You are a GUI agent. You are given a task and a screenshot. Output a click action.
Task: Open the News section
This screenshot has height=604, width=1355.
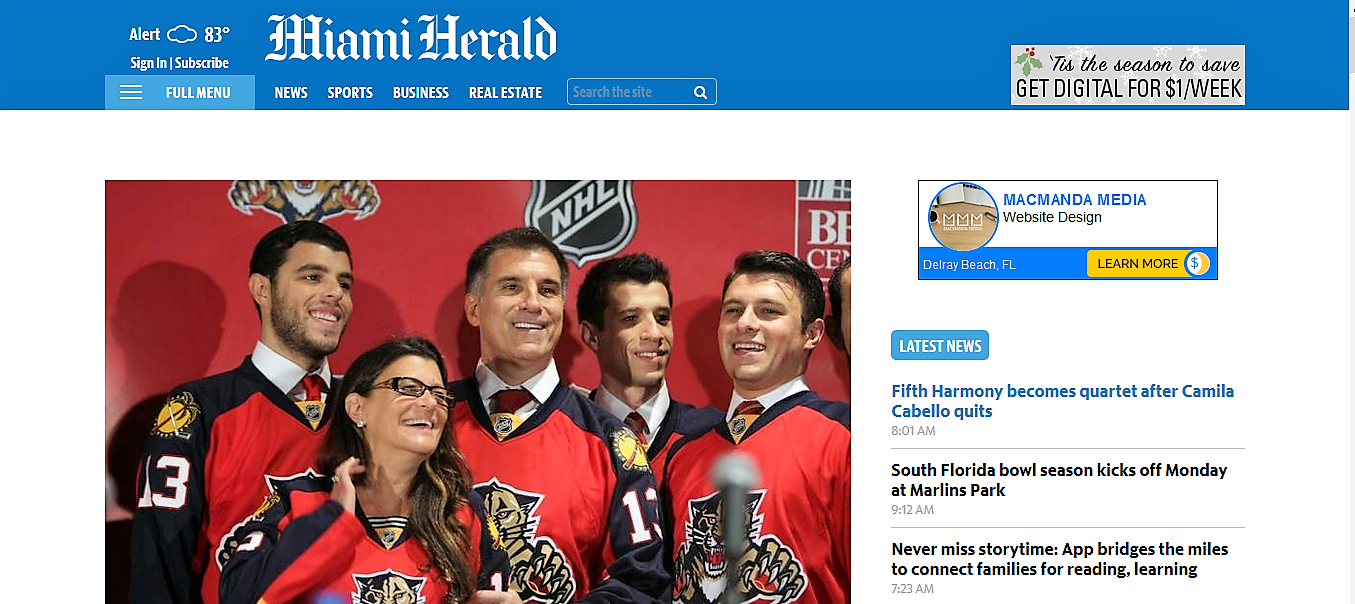[291, 92]
